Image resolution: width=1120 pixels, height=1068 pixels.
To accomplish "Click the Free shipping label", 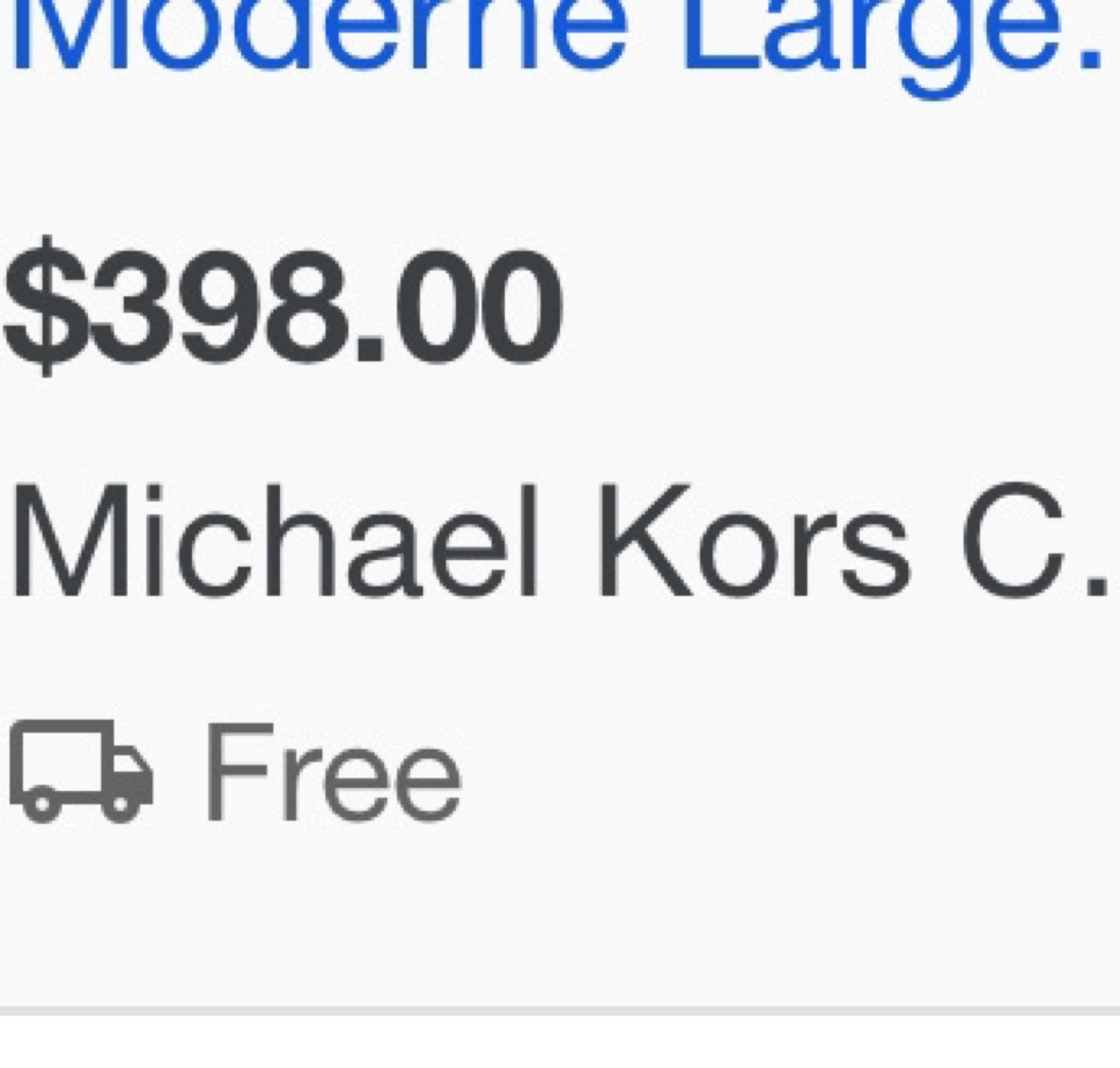I will click(x=333, y=772).
